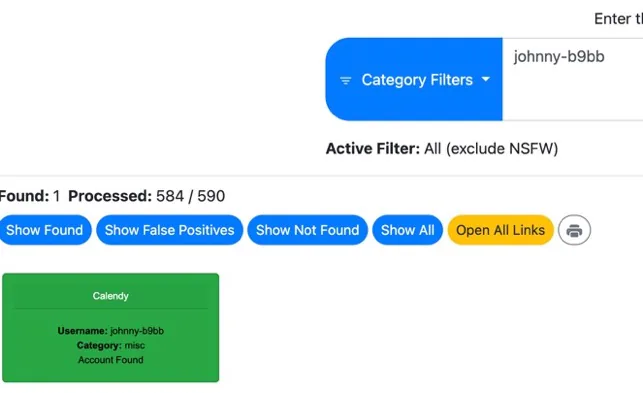
Task: Expand the Category Filters dropdown caret
Action: pos(486,79)
